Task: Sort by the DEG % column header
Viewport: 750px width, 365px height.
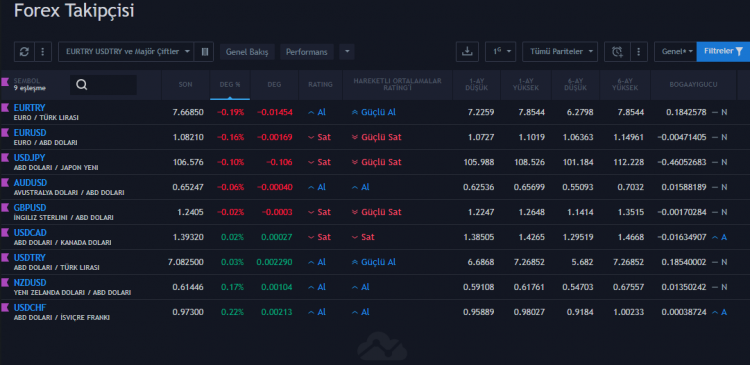Action: pyautogui.click(x=230, y=84)
